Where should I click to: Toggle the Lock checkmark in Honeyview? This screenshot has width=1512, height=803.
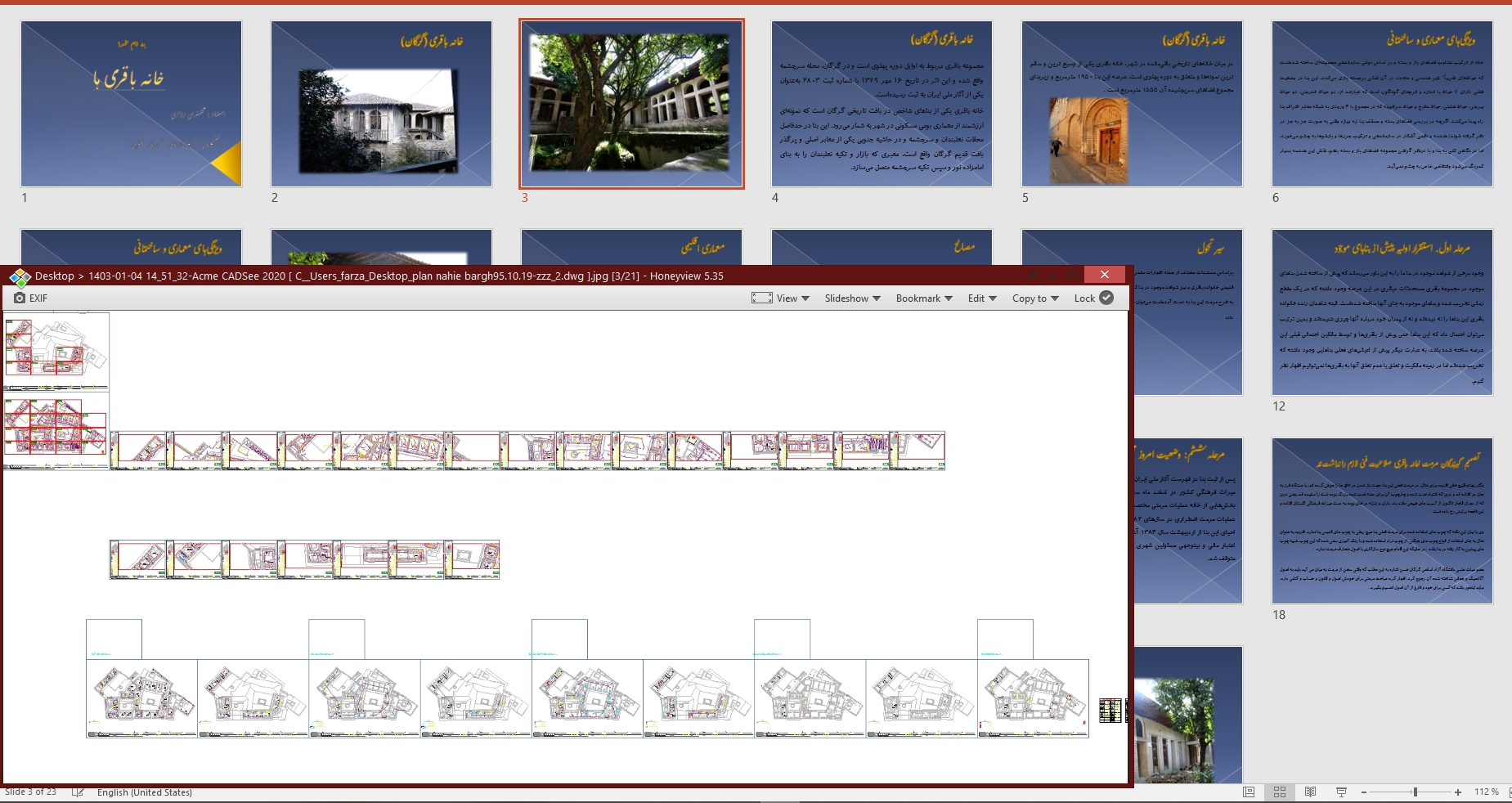pos(1106,298)
